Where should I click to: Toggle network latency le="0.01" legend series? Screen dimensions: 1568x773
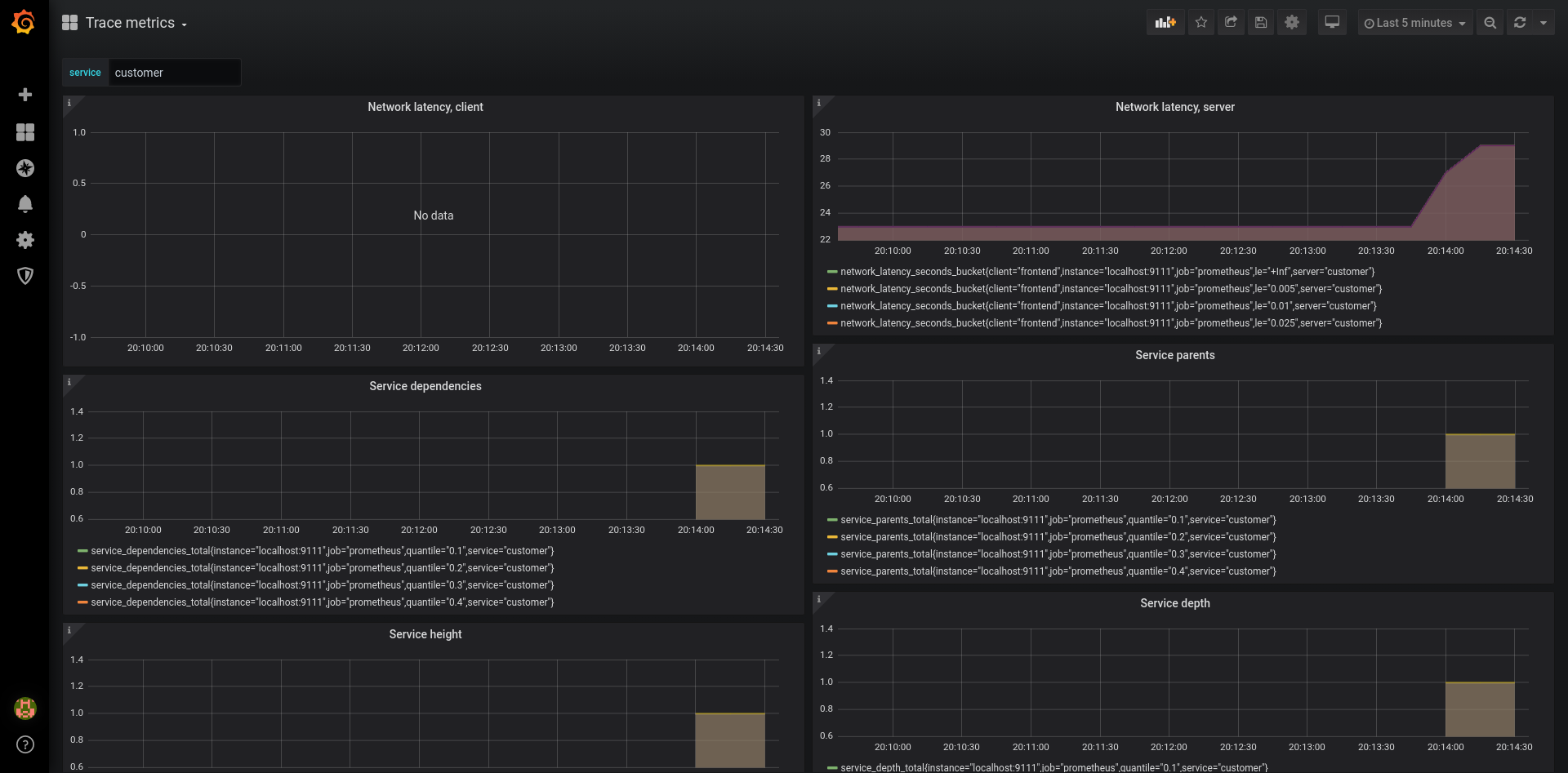click(1108, 306)
